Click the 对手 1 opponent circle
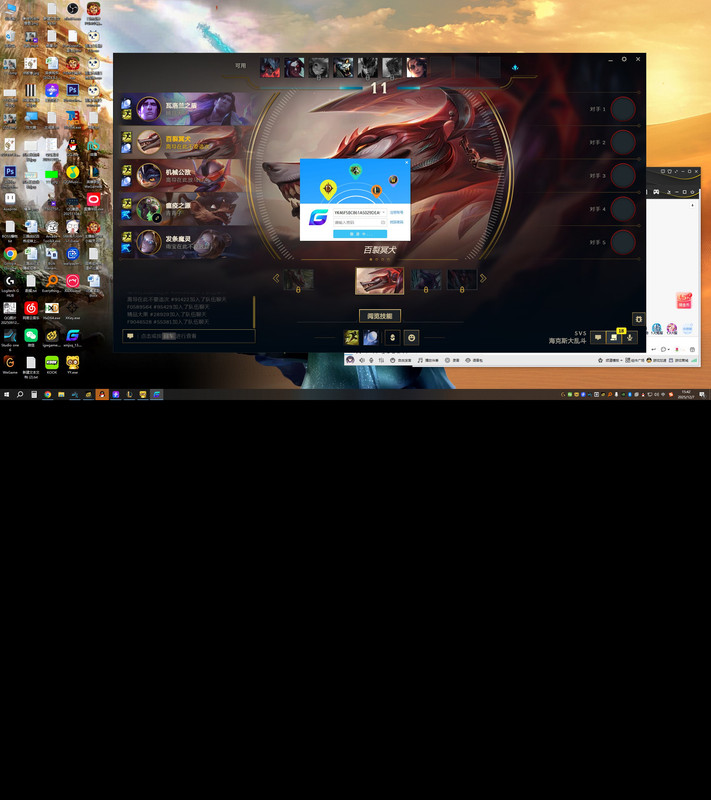This screenshot has width=711, height=800. (623, 109)
